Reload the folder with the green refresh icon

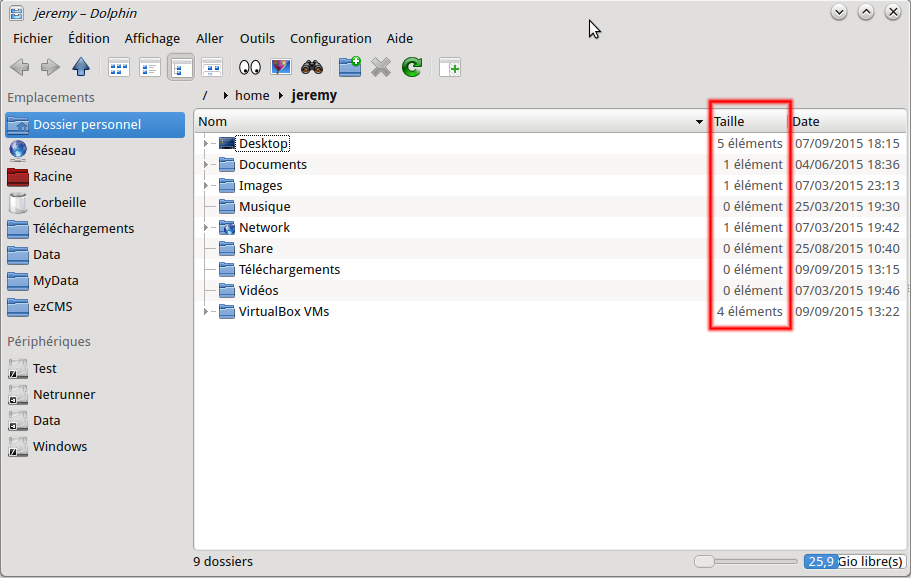[411, 68]
